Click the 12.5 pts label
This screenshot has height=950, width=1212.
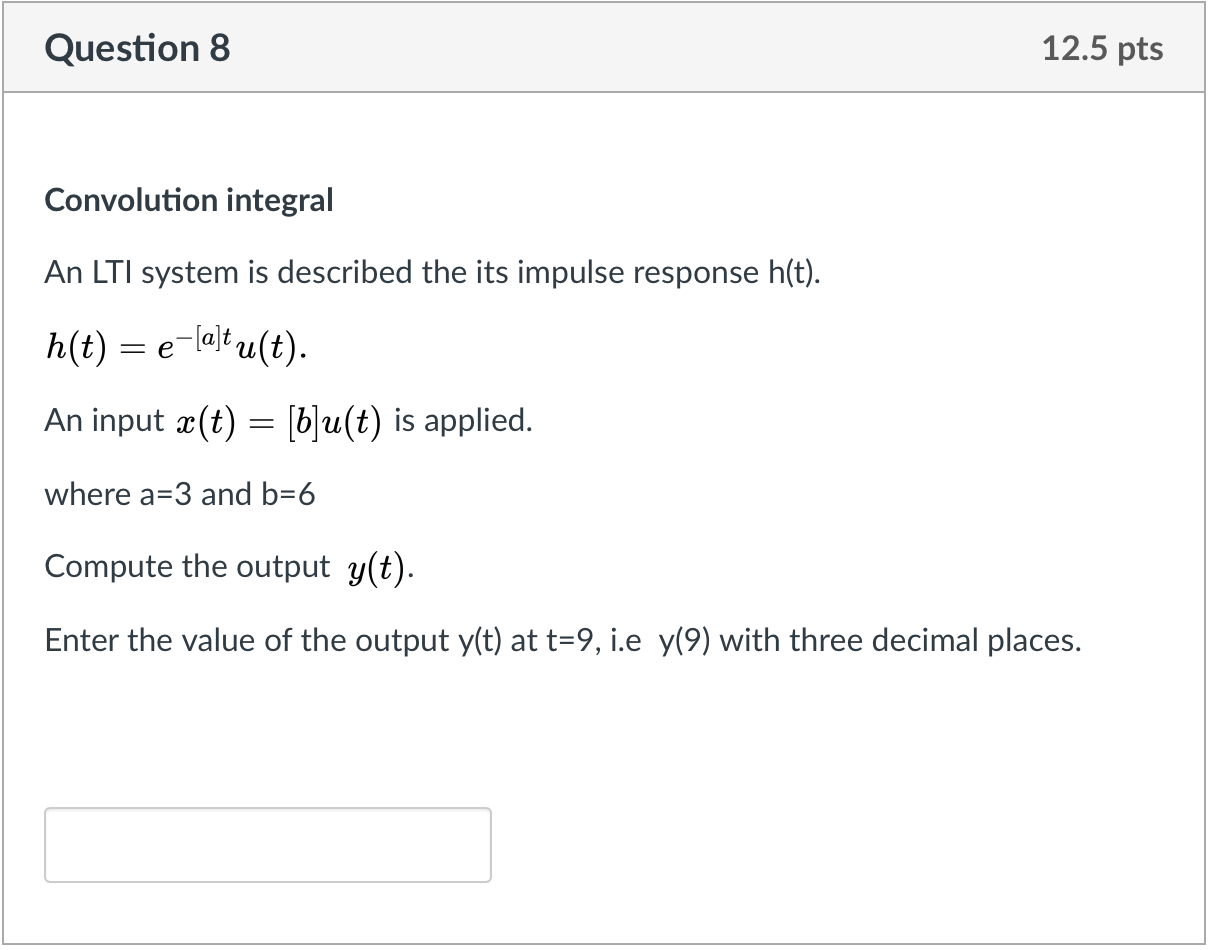1102,47
